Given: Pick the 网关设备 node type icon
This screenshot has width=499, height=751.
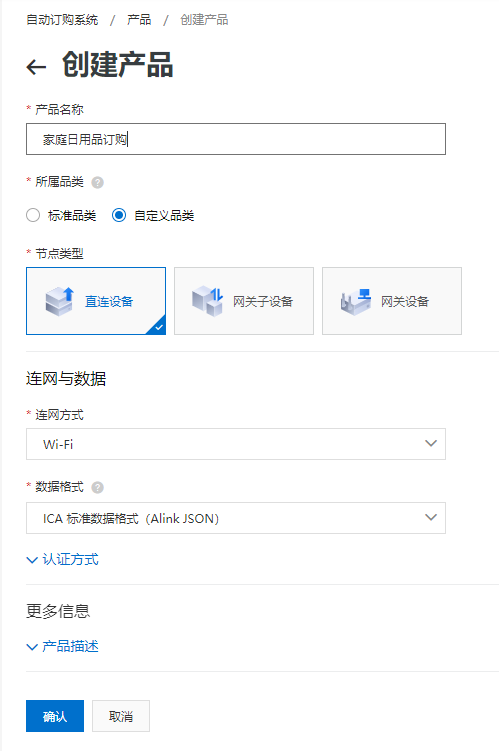Looking at the screenshot, I should pyautogui.click(x=356, y=301).
